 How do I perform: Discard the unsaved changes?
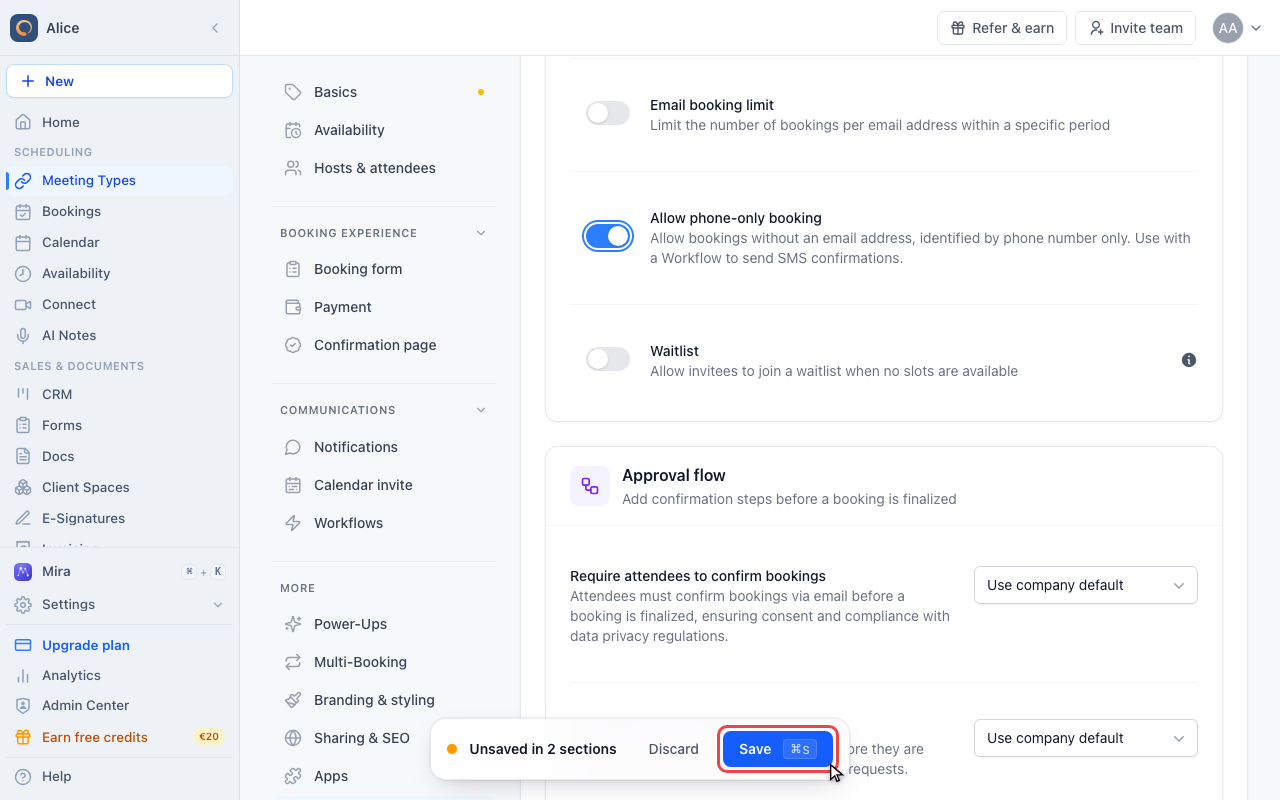pos(673,749)
